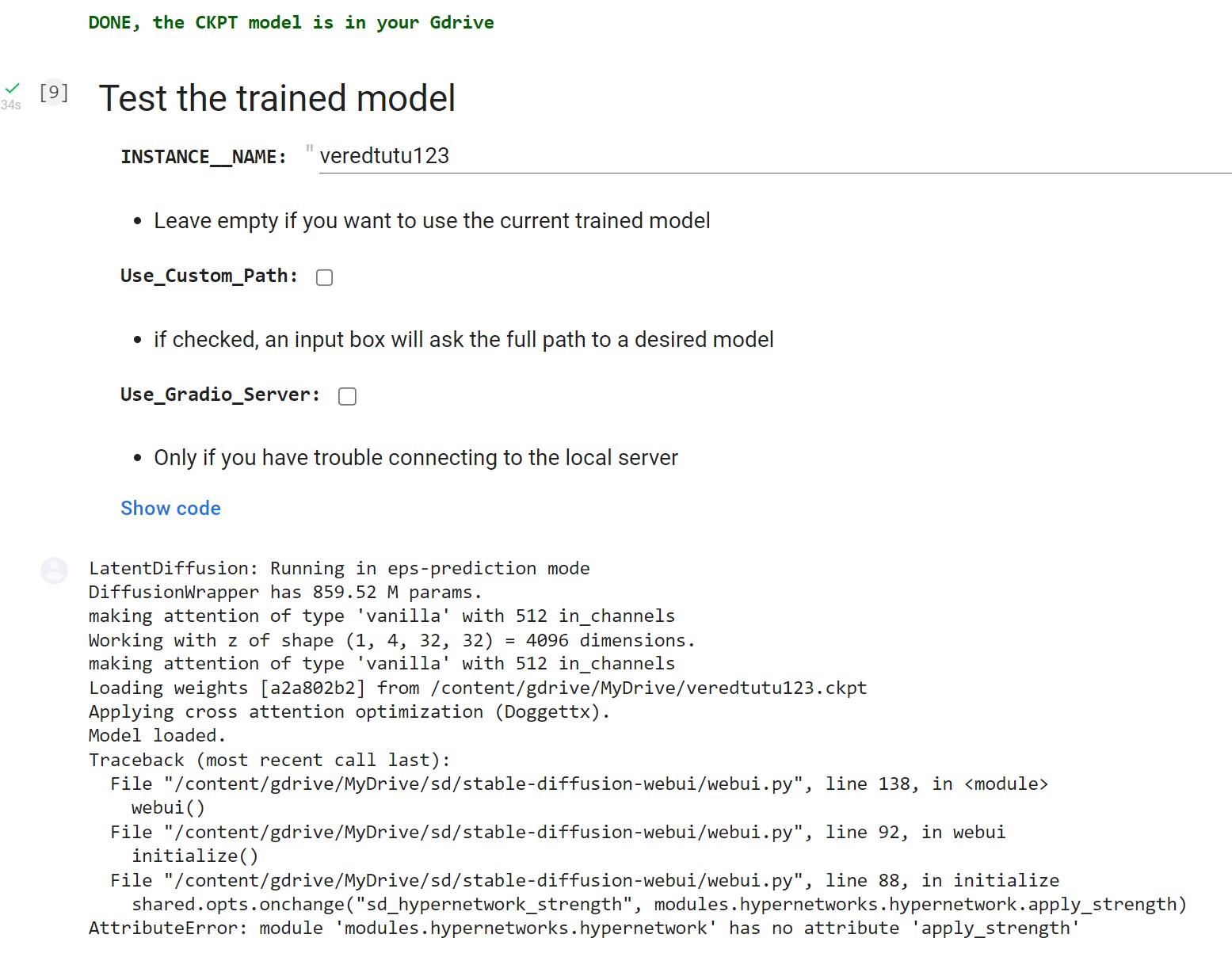
Task: Collapse the form by clicking Show code
Action: 170,508
